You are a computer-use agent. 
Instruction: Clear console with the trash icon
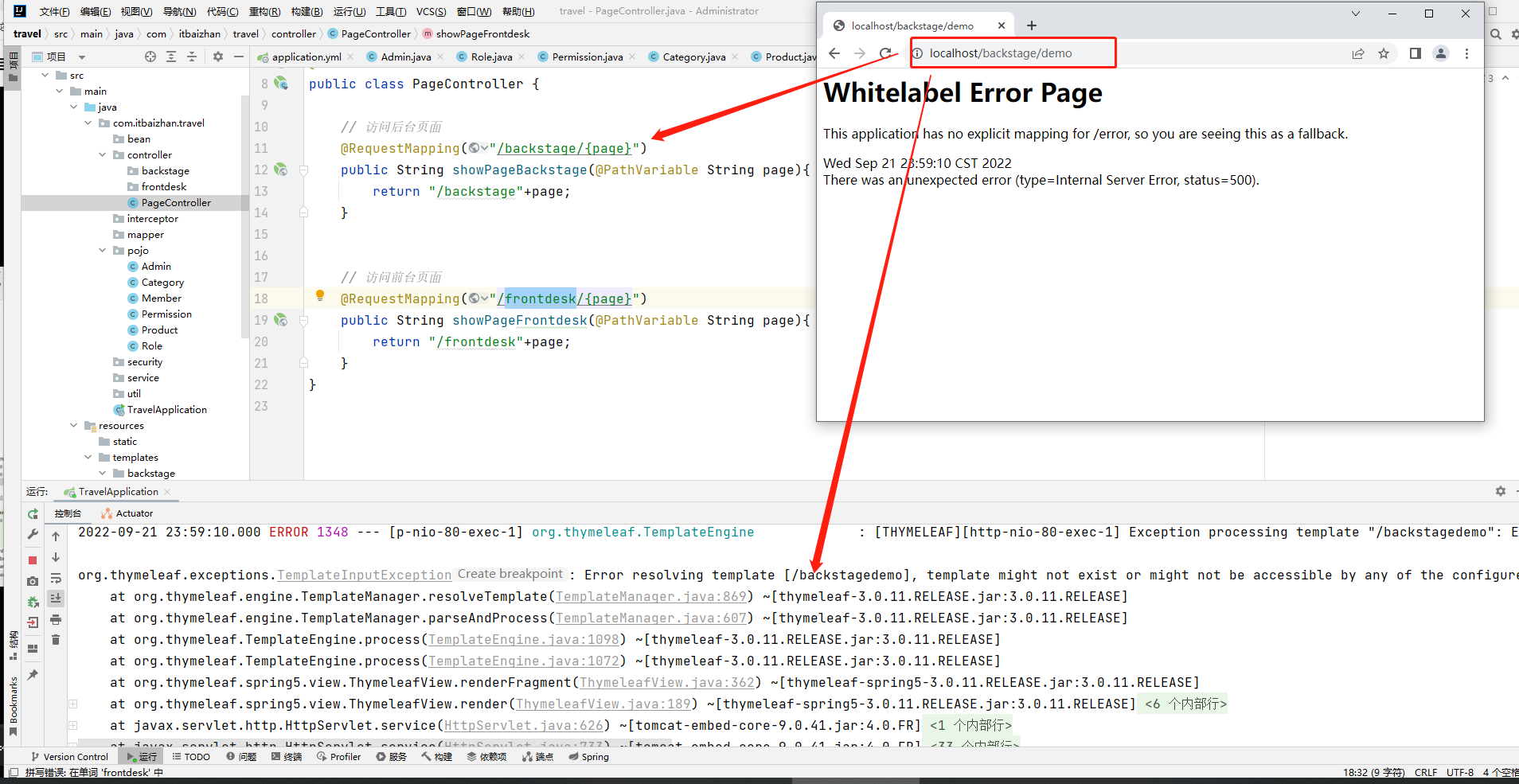coord(56,640)
